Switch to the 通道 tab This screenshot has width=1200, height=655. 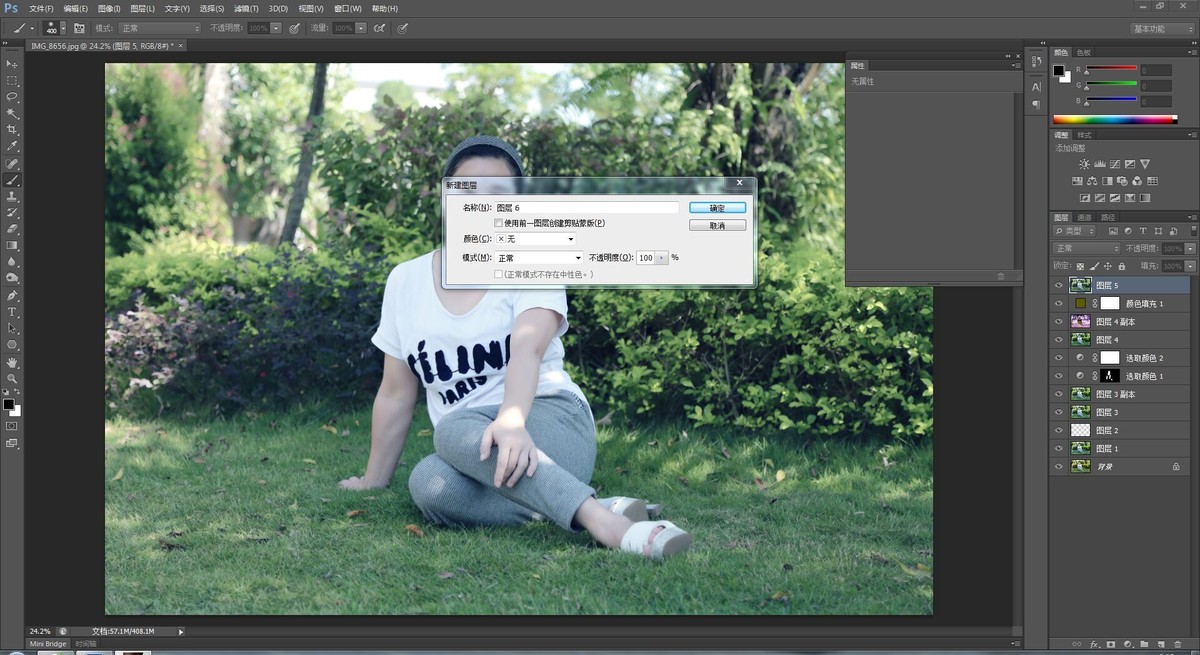pyautogui.click(x=1085, y=217)
